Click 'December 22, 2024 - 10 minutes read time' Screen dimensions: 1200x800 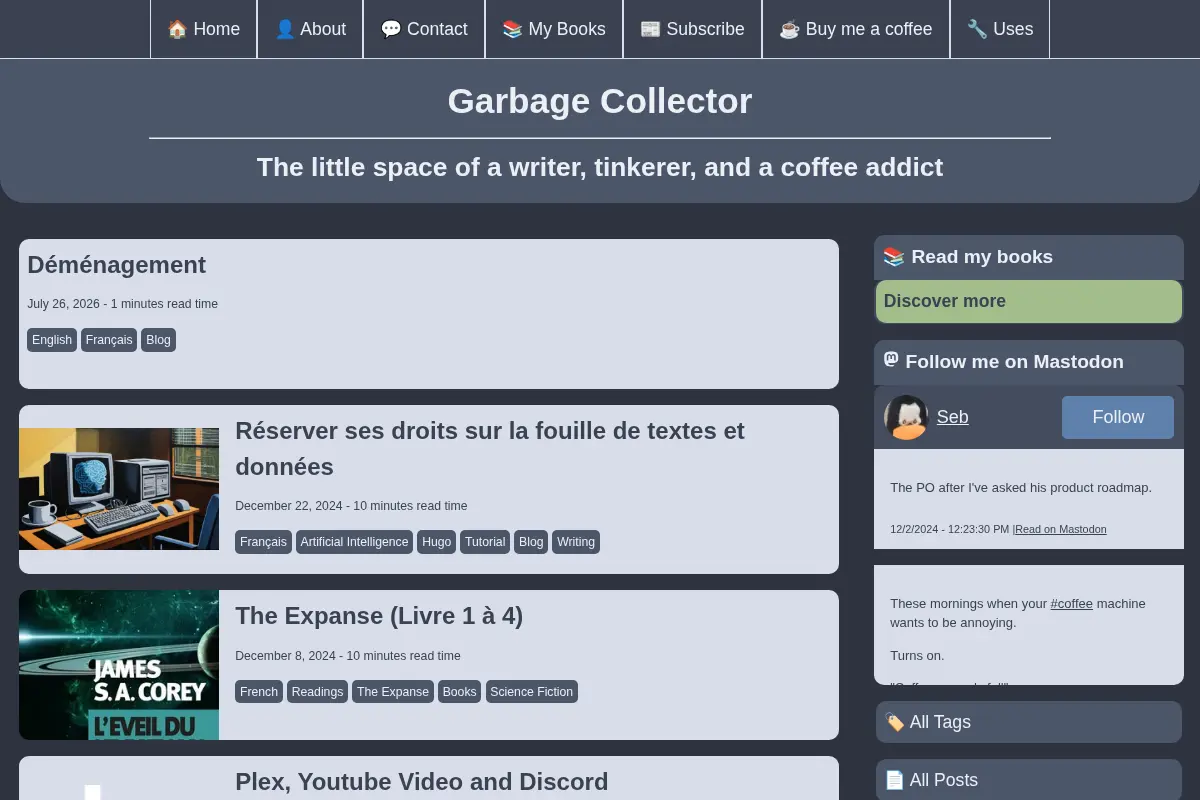pos(351,506)
